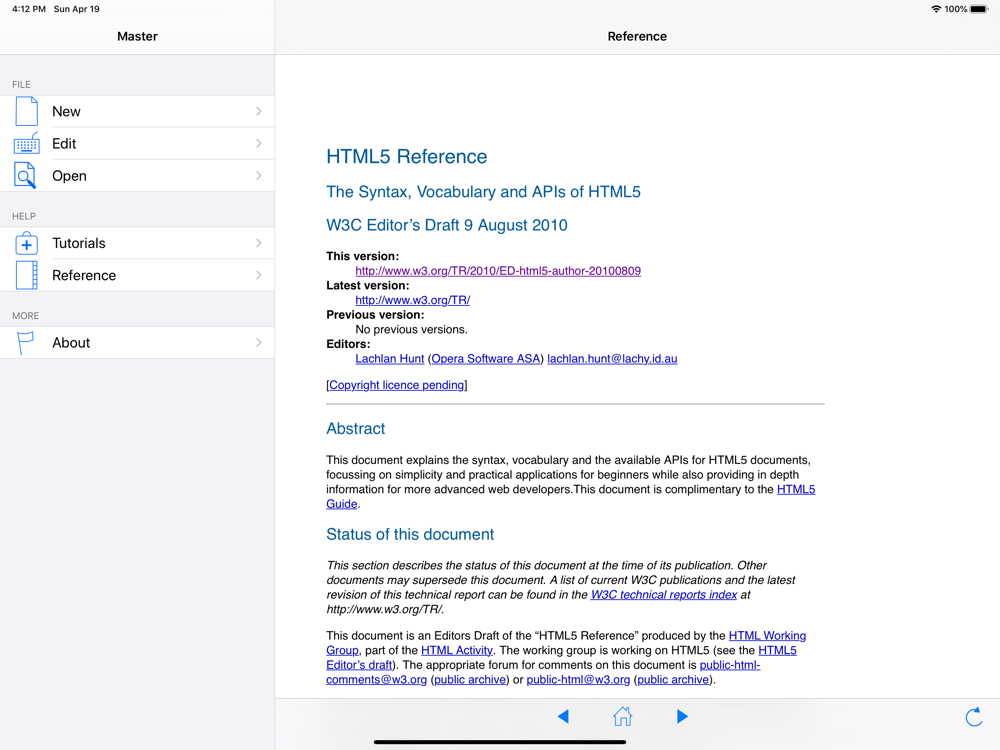Tap the Reference navigation bar title
The width and height of the screenshot is (1000, 750).
coord(637,36)
